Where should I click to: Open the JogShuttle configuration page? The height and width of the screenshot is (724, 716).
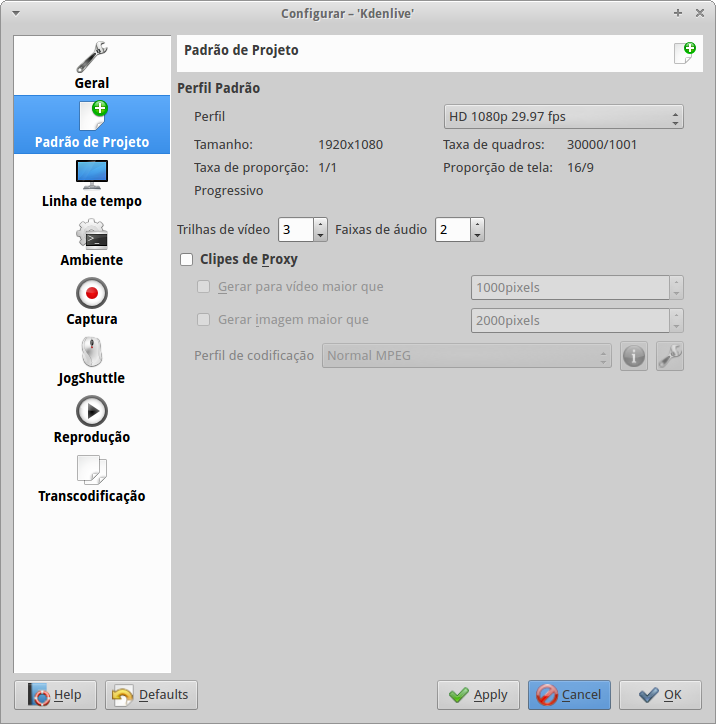92,361
